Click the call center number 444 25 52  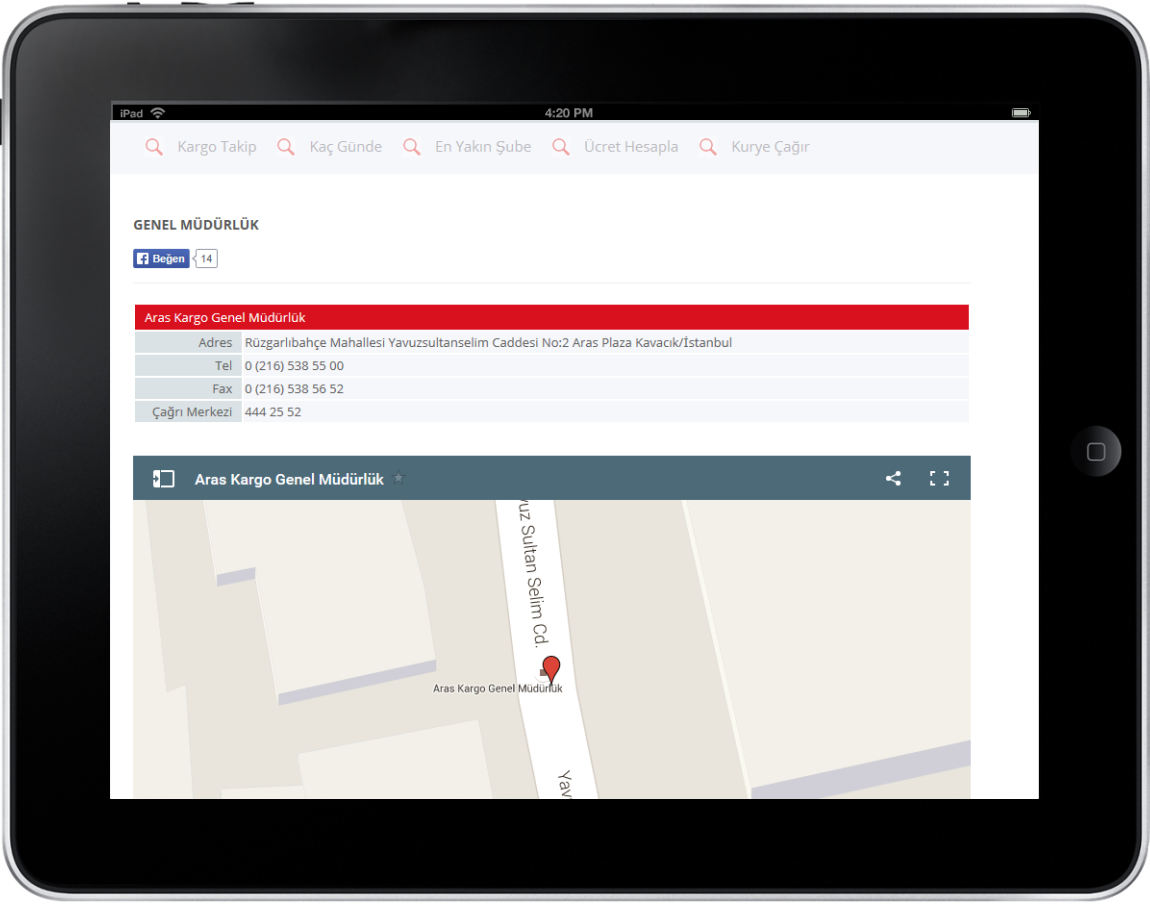[x=273, y=412]
